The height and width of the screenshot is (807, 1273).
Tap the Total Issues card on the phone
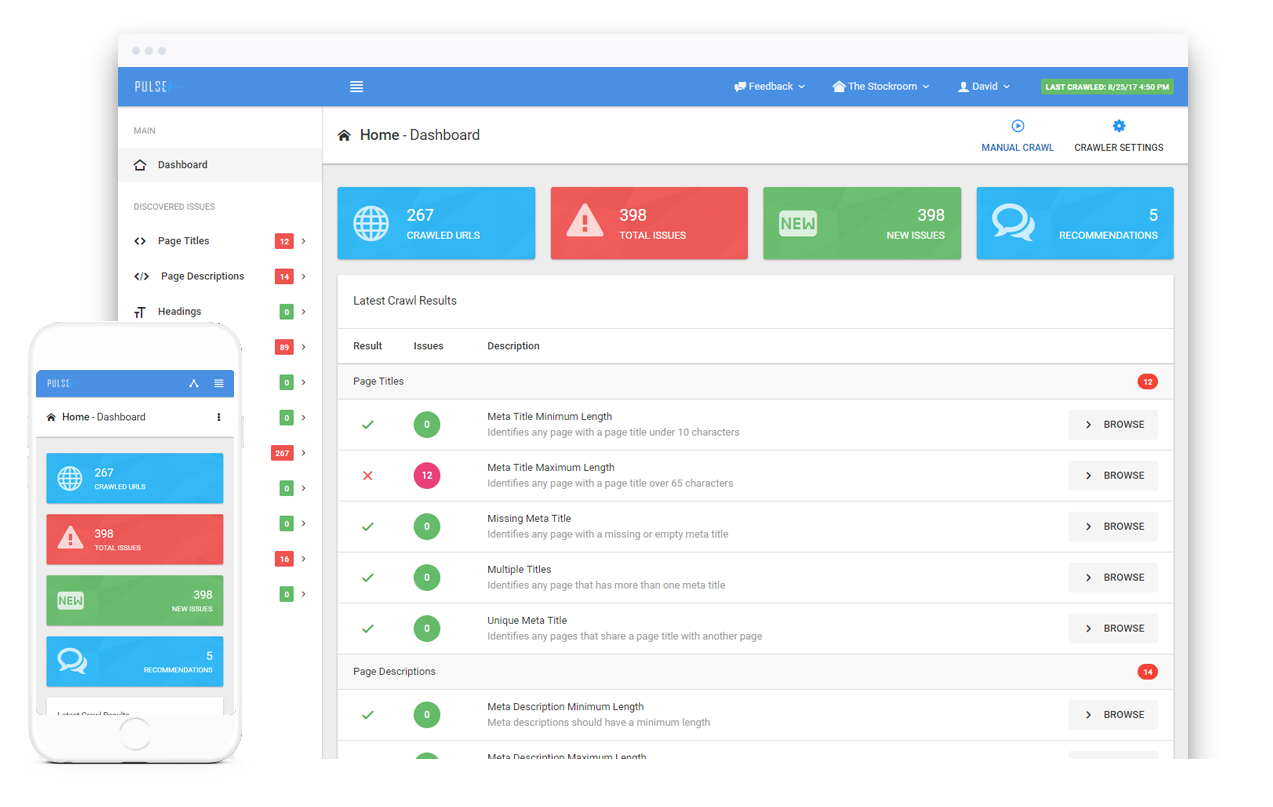click(135, 539)
